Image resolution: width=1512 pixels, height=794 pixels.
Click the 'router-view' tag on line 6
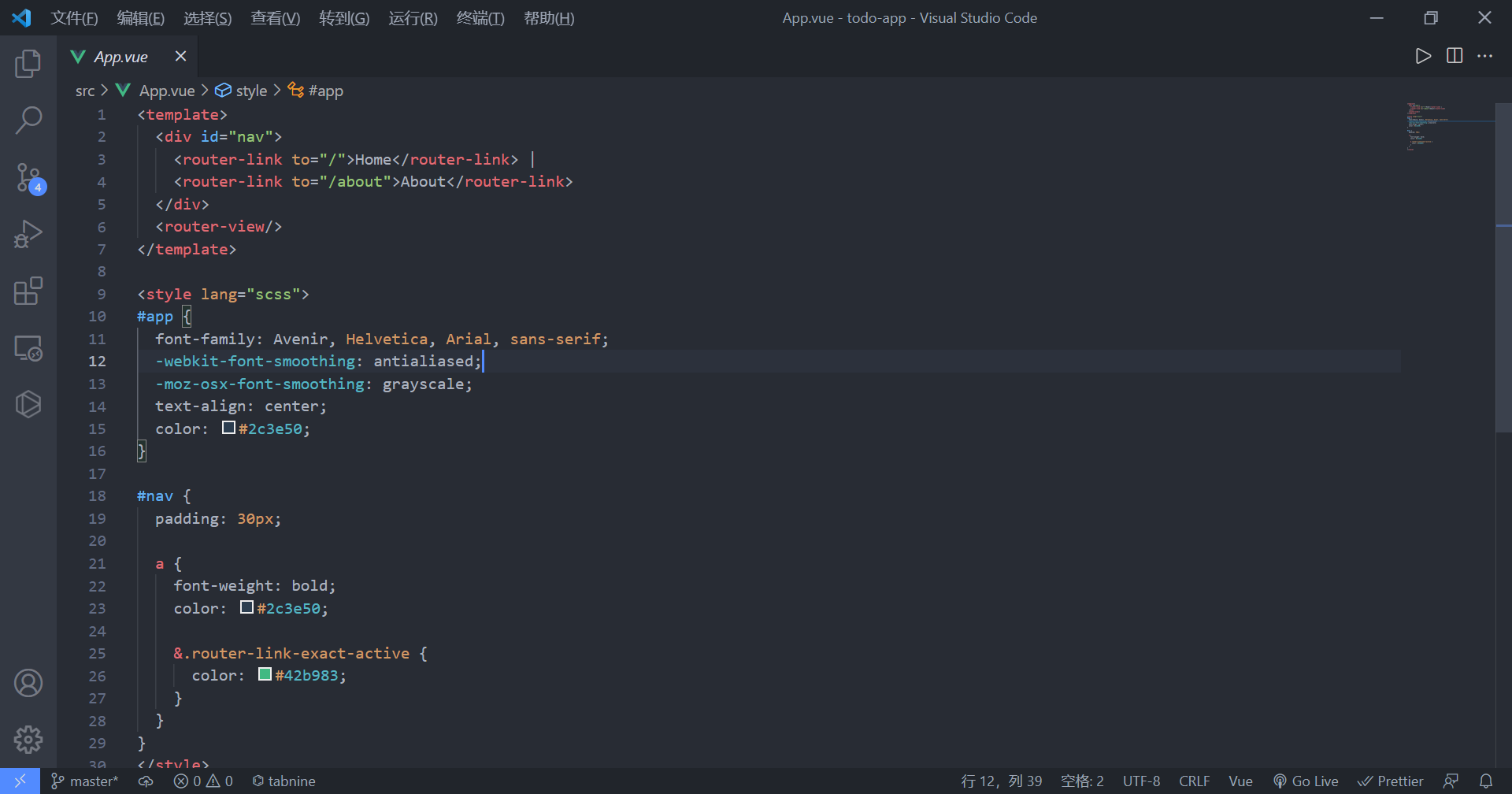point(214,226)
